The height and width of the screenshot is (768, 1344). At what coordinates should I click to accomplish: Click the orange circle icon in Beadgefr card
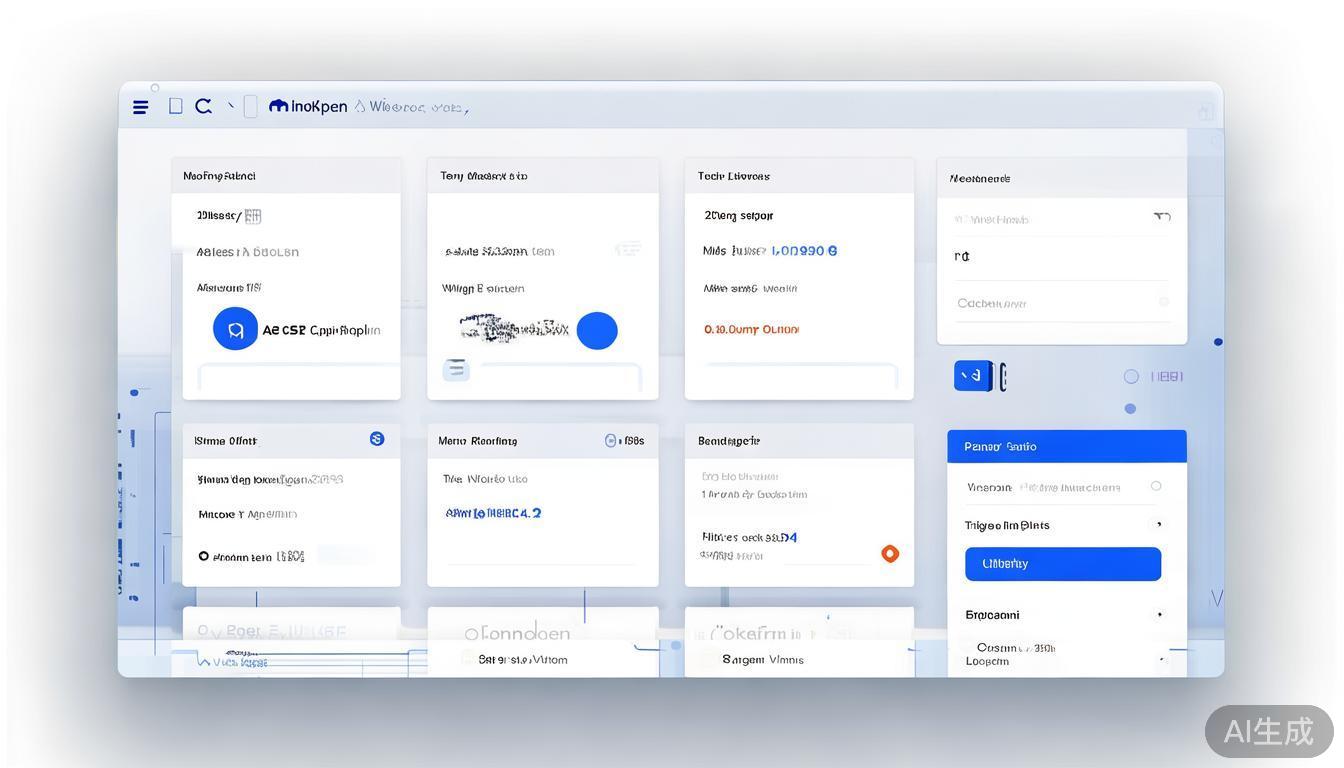pos(890,554)
